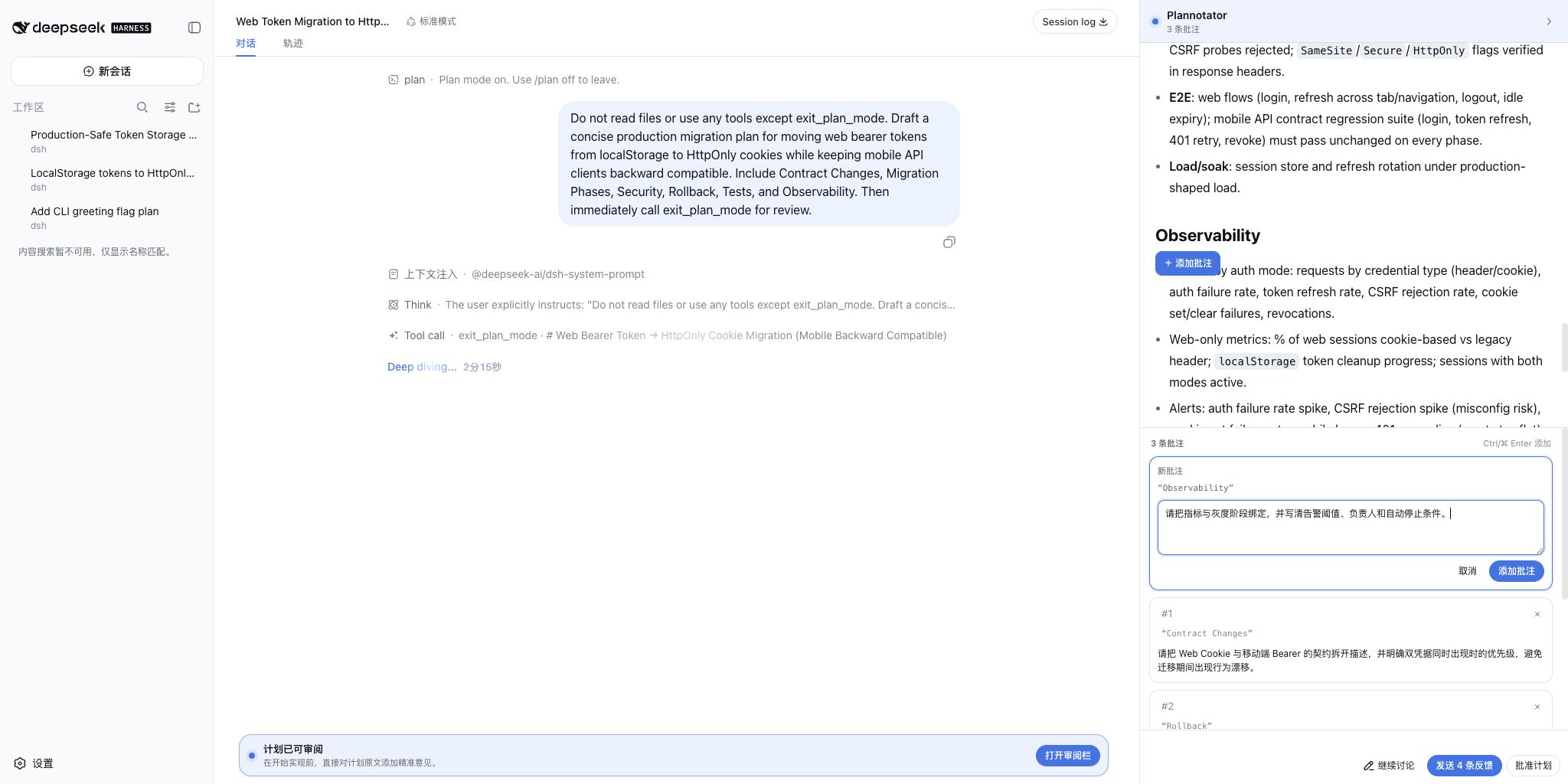Open the review panel via 打开审阅栏

[x=1068, y=756]
